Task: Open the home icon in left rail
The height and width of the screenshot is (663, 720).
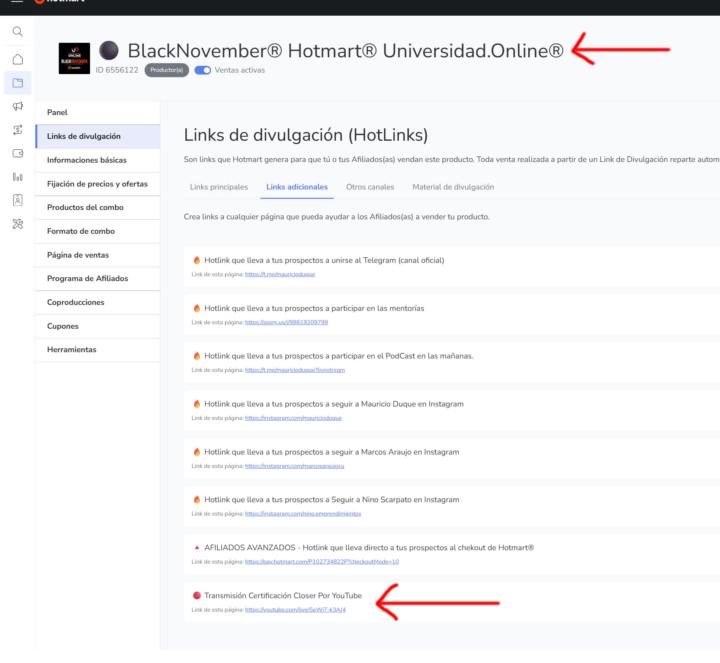Action: [x=17, y=58]
